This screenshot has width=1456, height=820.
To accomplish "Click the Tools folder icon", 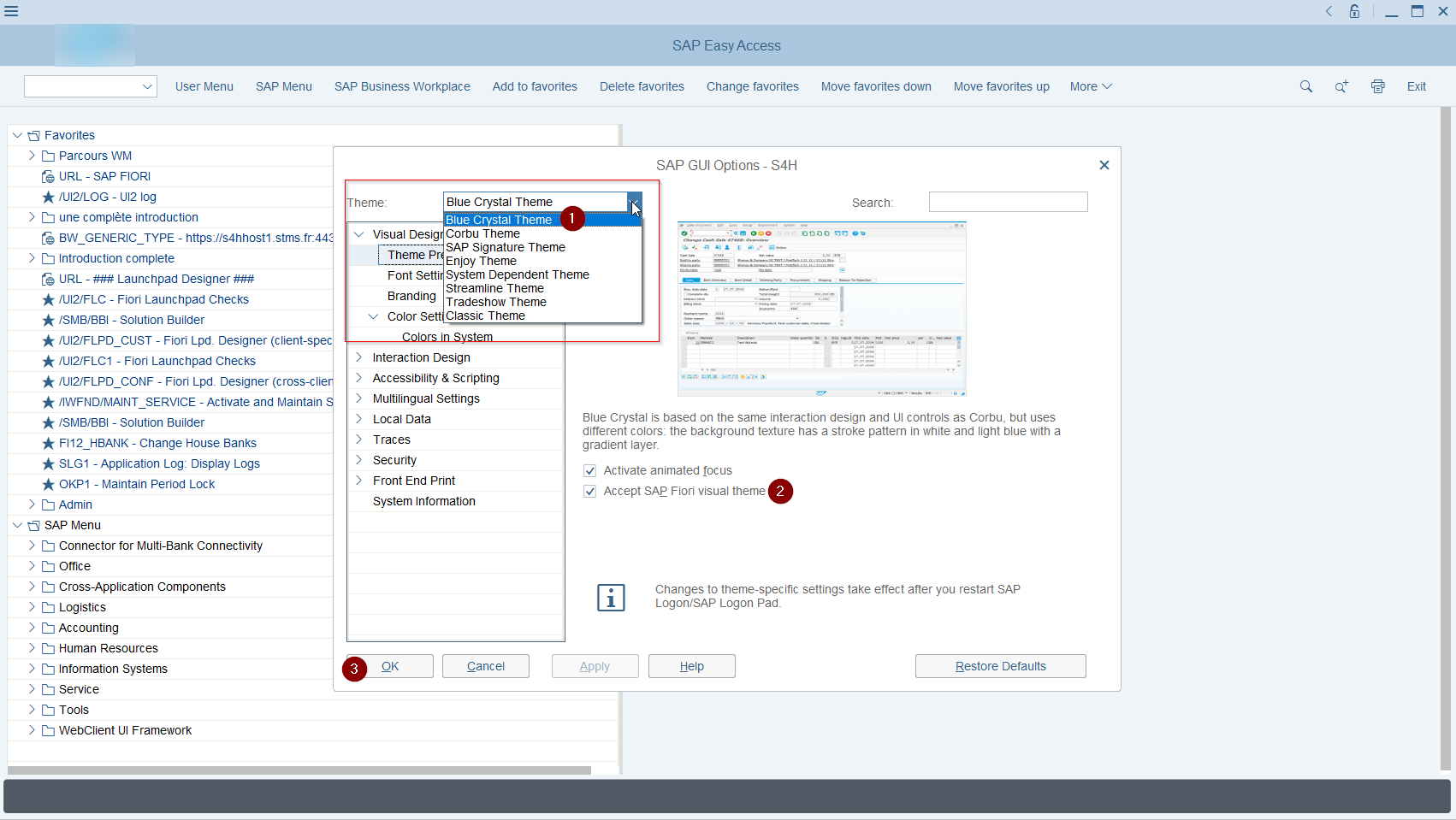I will tap(49, 710).
